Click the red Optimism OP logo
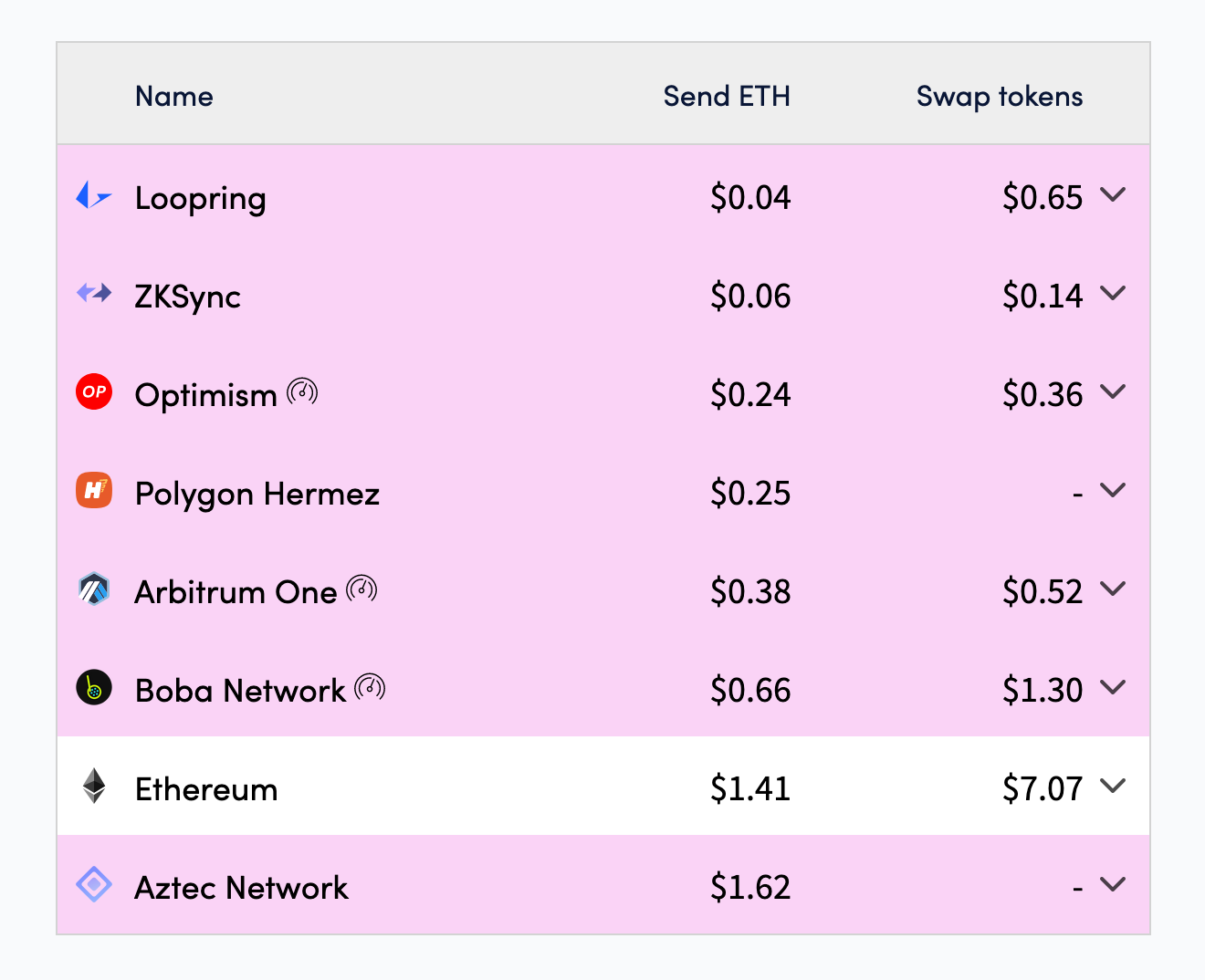 pos(93,391)
